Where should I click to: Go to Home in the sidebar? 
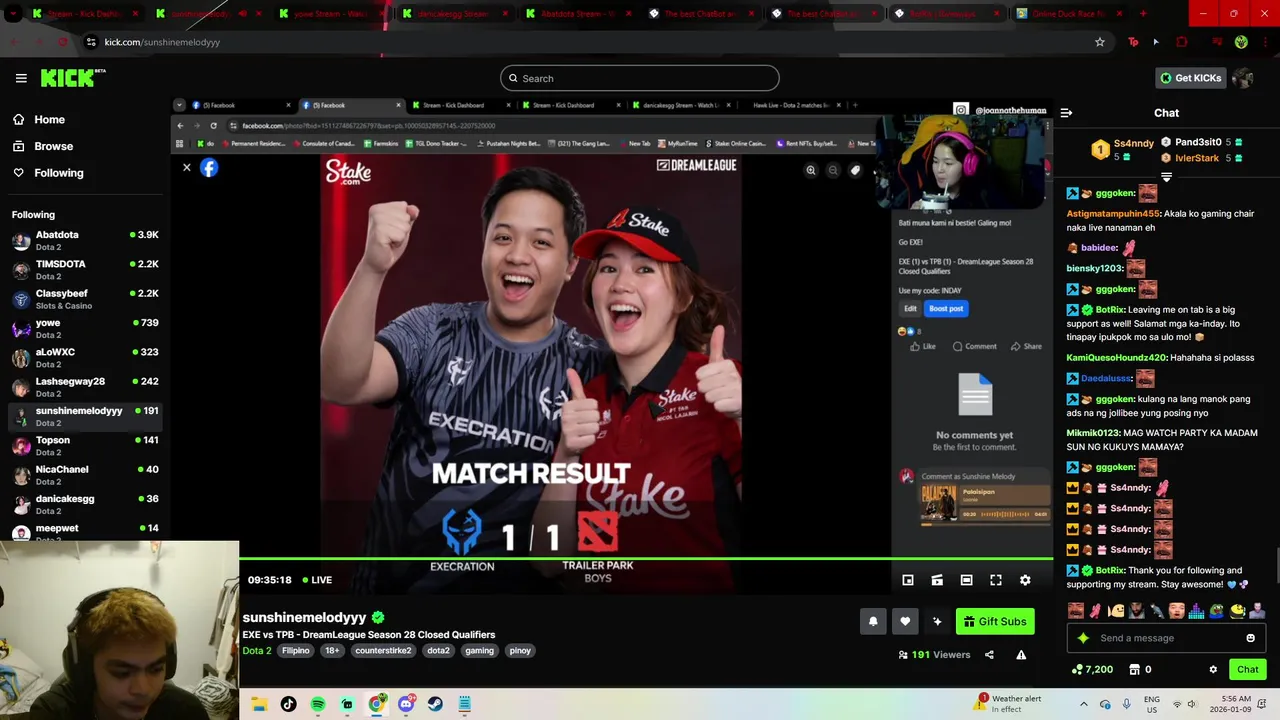(x=49, y=119)
